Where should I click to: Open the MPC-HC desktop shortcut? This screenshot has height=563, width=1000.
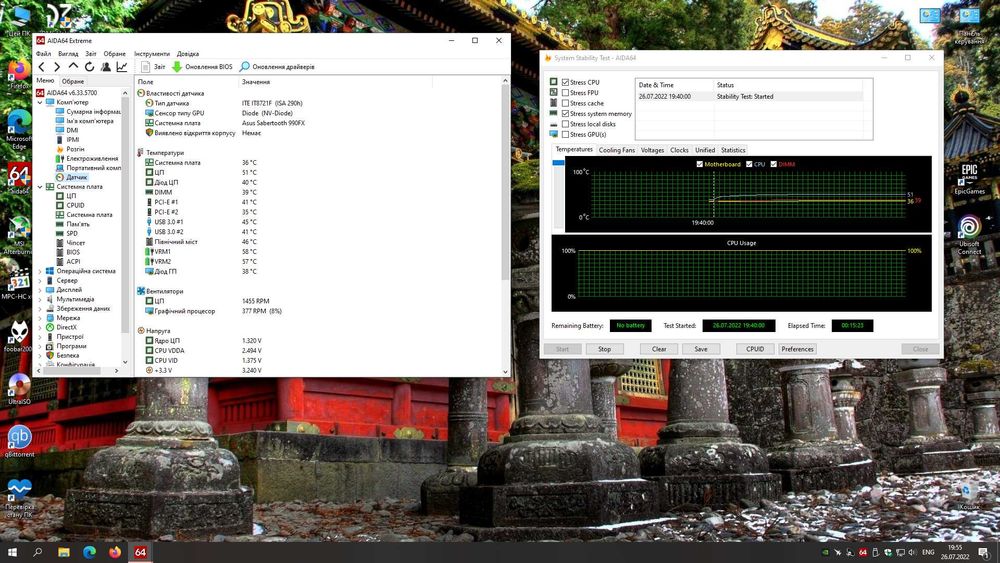tap(18, 284)
